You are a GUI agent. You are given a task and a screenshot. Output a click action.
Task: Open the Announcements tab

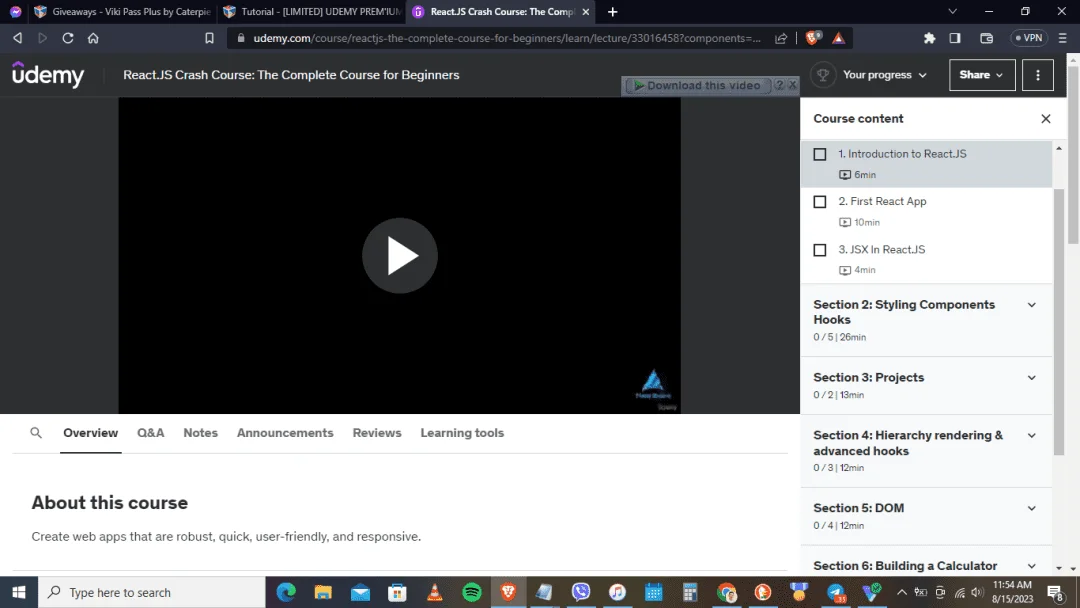coord(285,433)
